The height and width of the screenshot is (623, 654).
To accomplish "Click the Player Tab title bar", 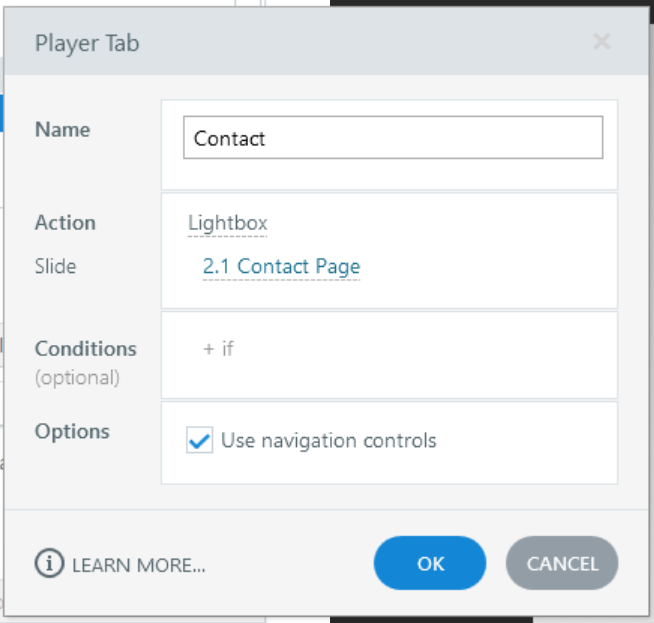I will pyautogui.click(x=300, y=42).
